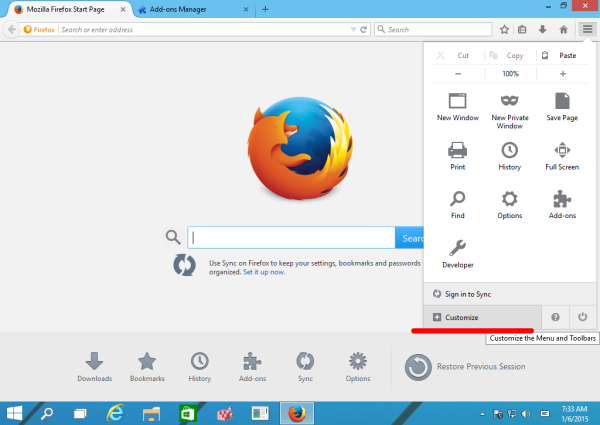The width and height of the screenshot is (600, 425).
Task: Open History from the menu panel
Action: [510, 156]
